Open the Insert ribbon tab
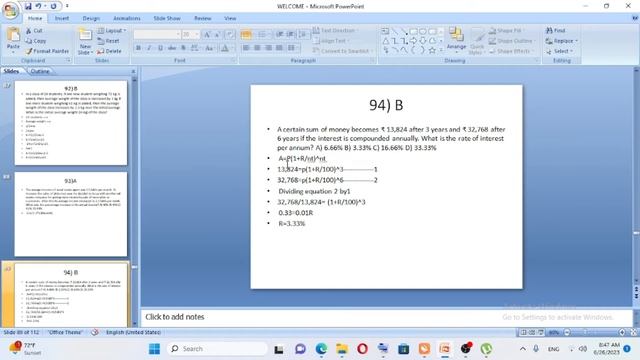Viewport: 640px width, 360px height. tap(62, 18)
